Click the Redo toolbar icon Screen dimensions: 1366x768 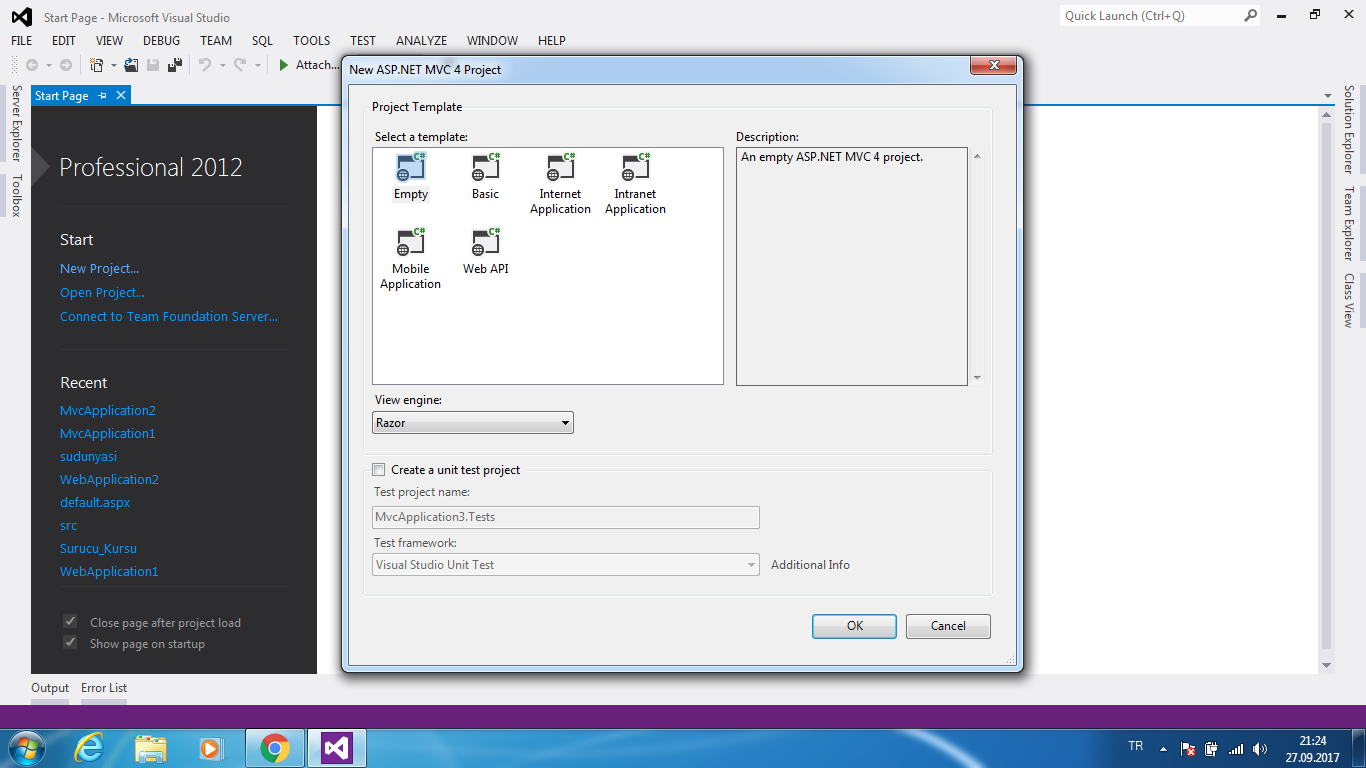click(x=239, y=65)
